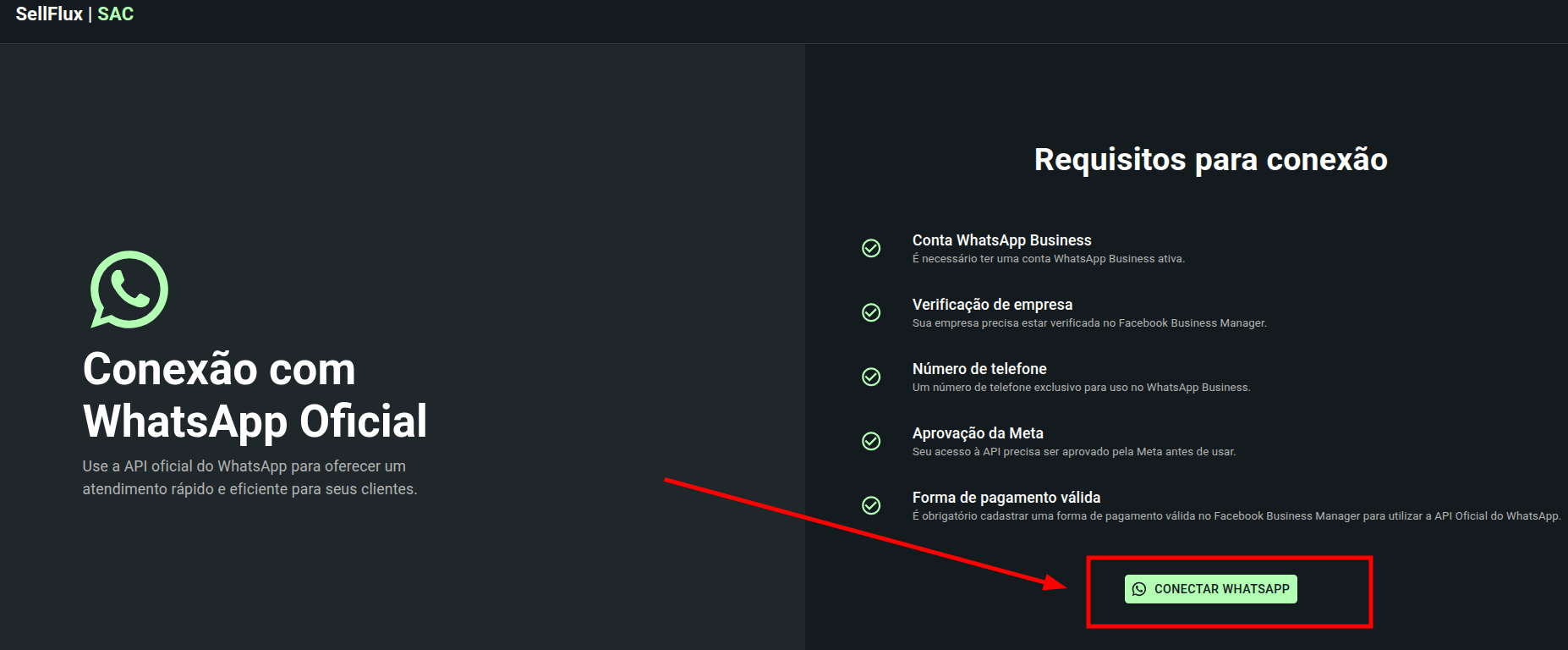Click the 'Use a API oficial do WhatsApp' subtitle
This screenshot has height=650, width=1568.
[x=249, y=477]
